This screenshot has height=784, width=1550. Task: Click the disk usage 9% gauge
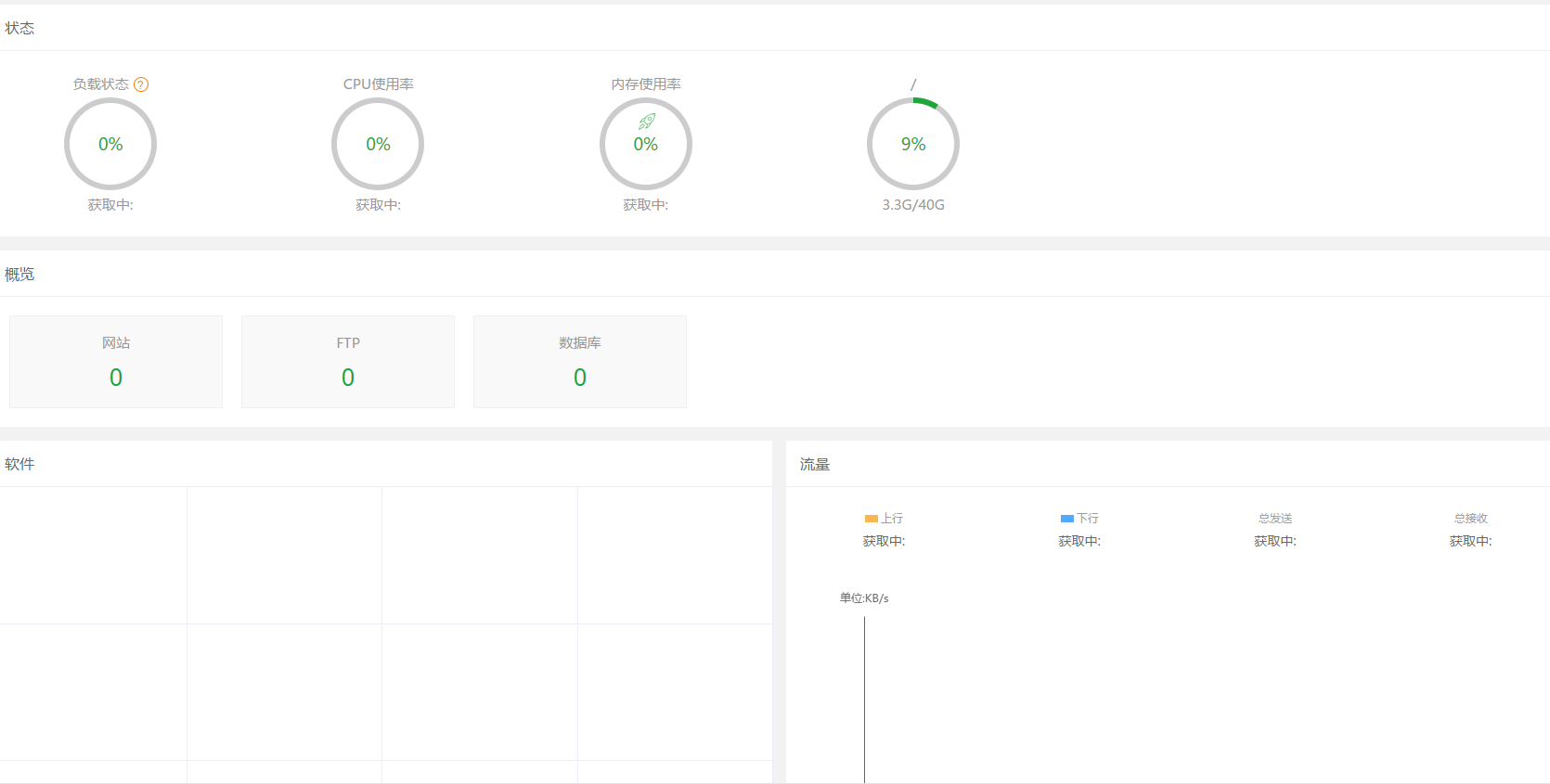(912, 144)
